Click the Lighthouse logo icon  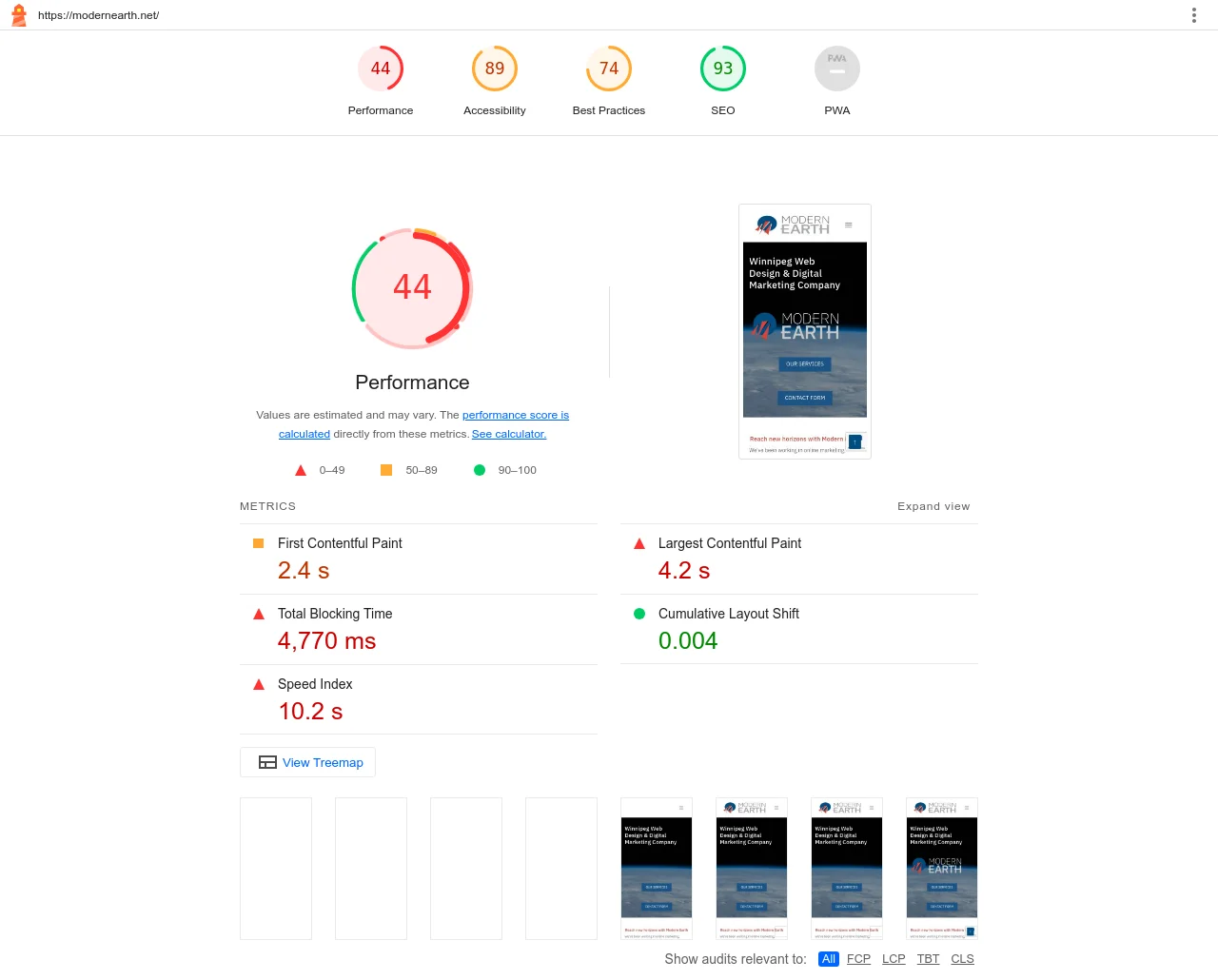click(19, 15)
